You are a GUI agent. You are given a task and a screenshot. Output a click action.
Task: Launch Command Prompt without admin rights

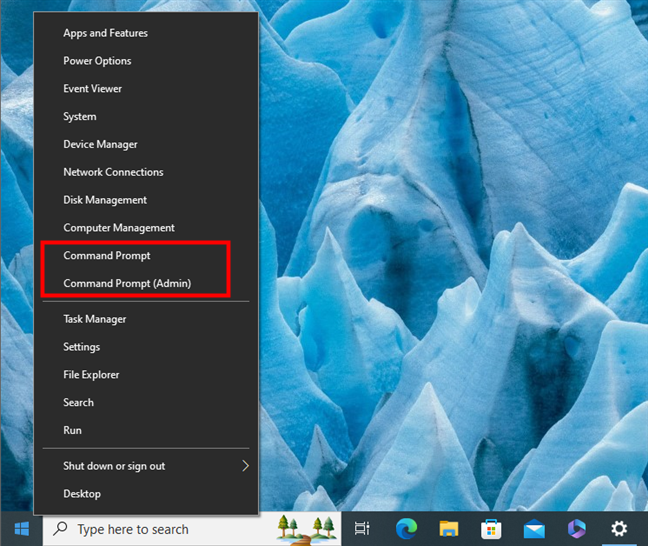tap(146, 255)
